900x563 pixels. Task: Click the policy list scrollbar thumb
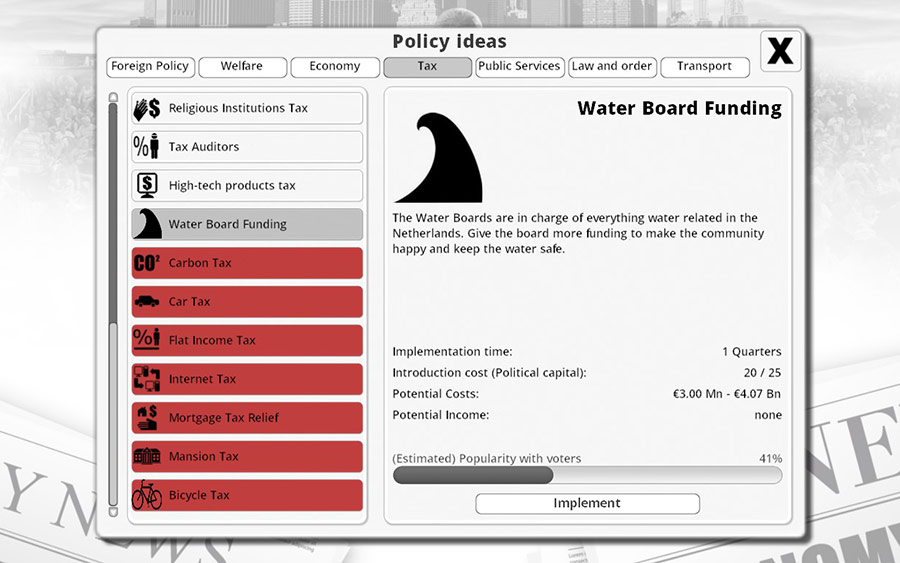pyautogui.click(x=113, y=212)
